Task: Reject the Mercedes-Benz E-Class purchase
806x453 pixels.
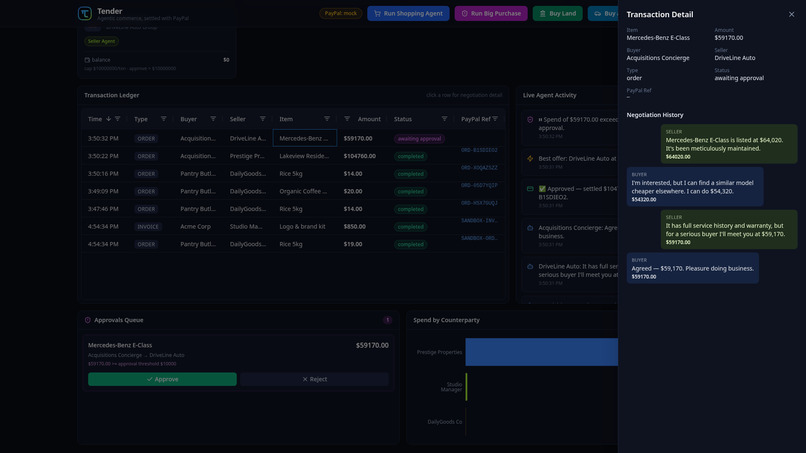Action: [314, 379]
